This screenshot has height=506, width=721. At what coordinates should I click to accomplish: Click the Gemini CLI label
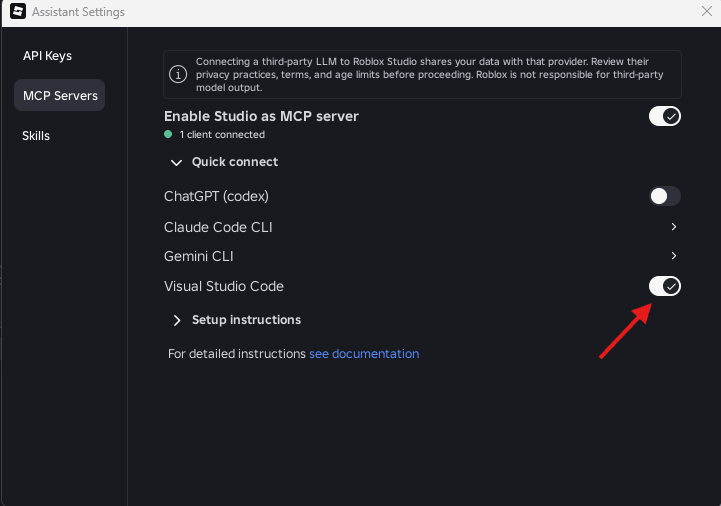click(x=199, y=256)
